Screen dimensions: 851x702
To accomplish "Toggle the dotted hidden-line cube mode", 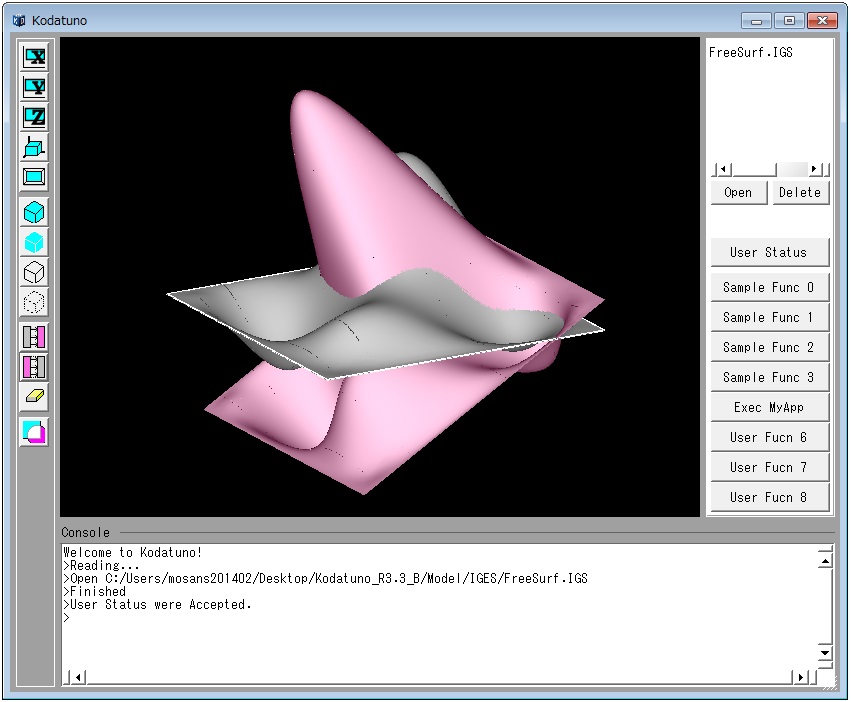I will click(x=35, y=302).
